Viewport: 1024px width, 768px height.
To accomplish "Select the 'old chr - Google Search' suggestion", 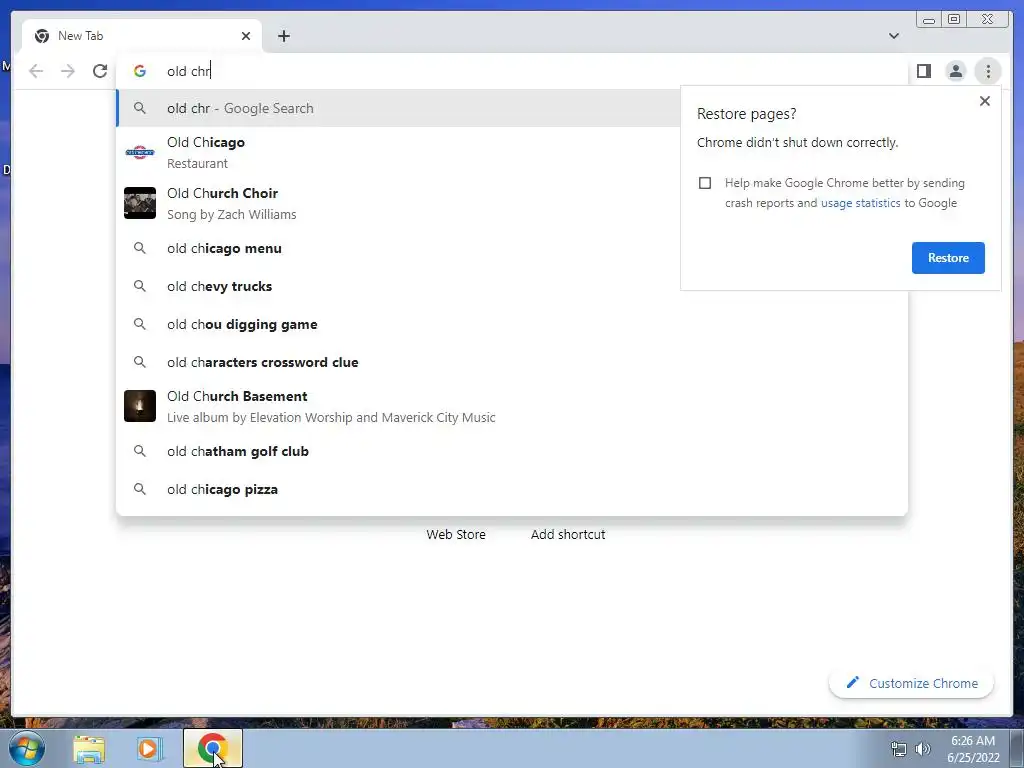I will click(398, 108).
